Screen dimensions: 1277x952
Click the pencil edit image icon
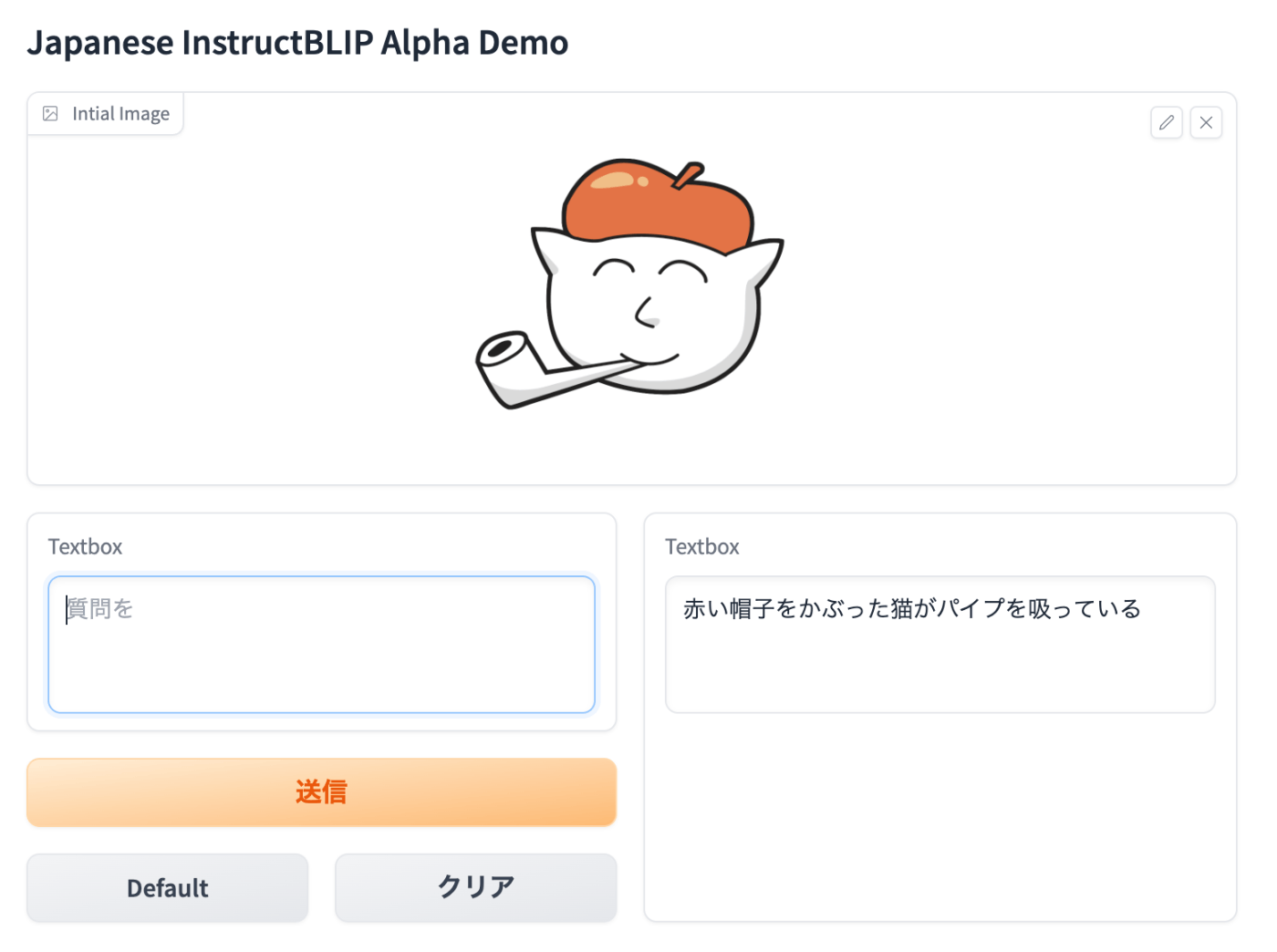click(1166, 122)
